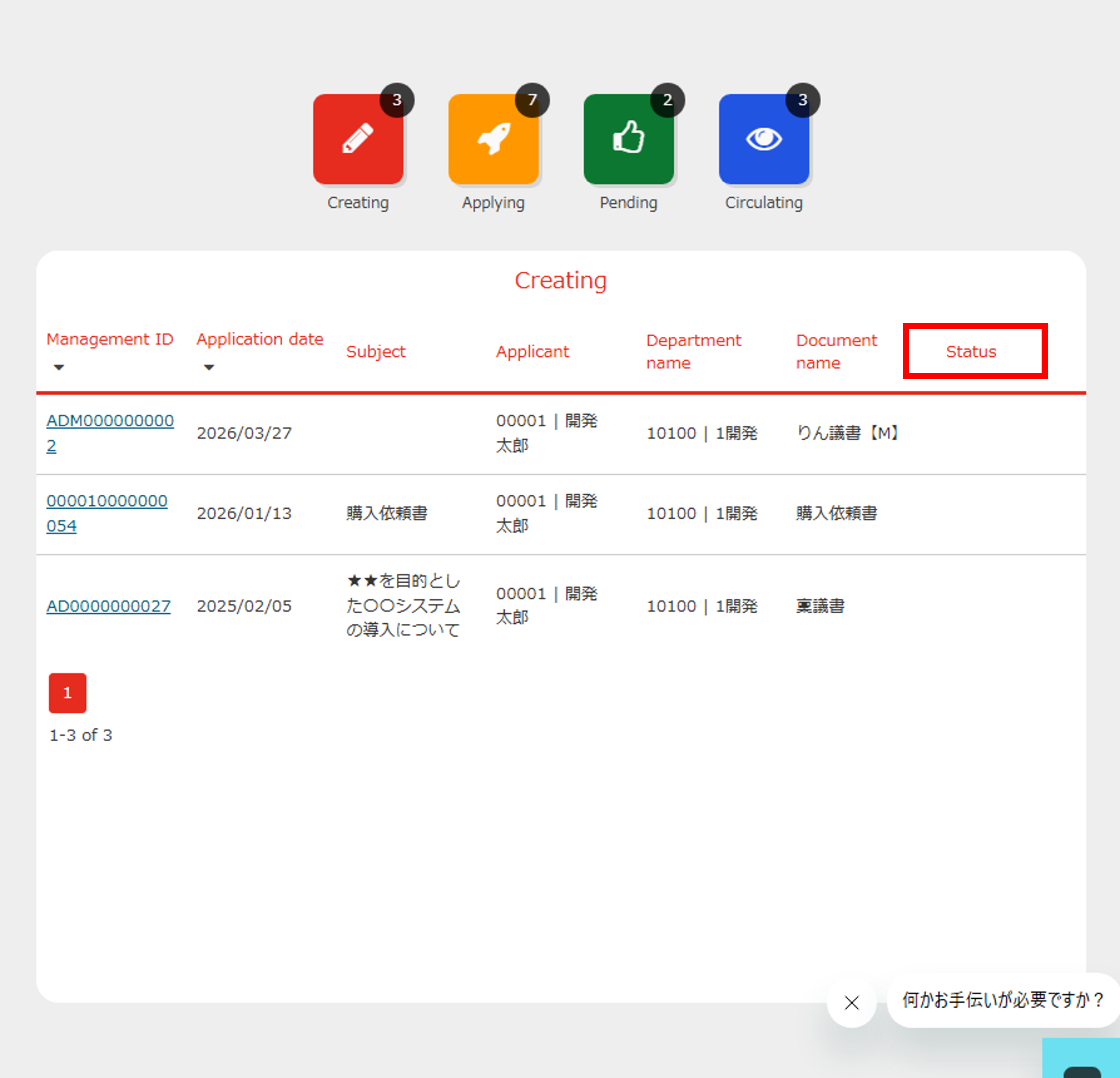
Task: Click the Subject column header
Action: pyautogui.click(x=375, y=351)
